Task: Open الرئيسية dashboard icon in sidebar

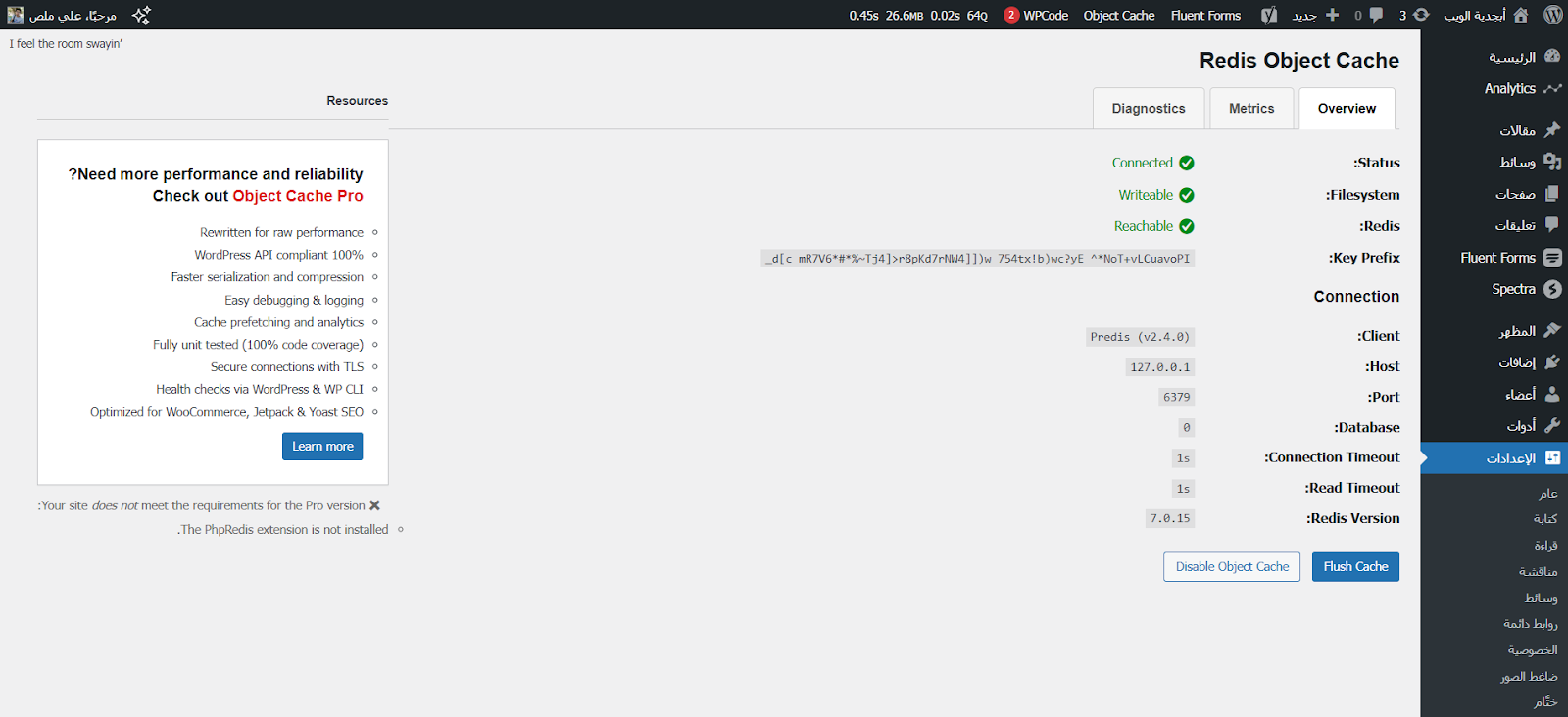Action: 1552,57
